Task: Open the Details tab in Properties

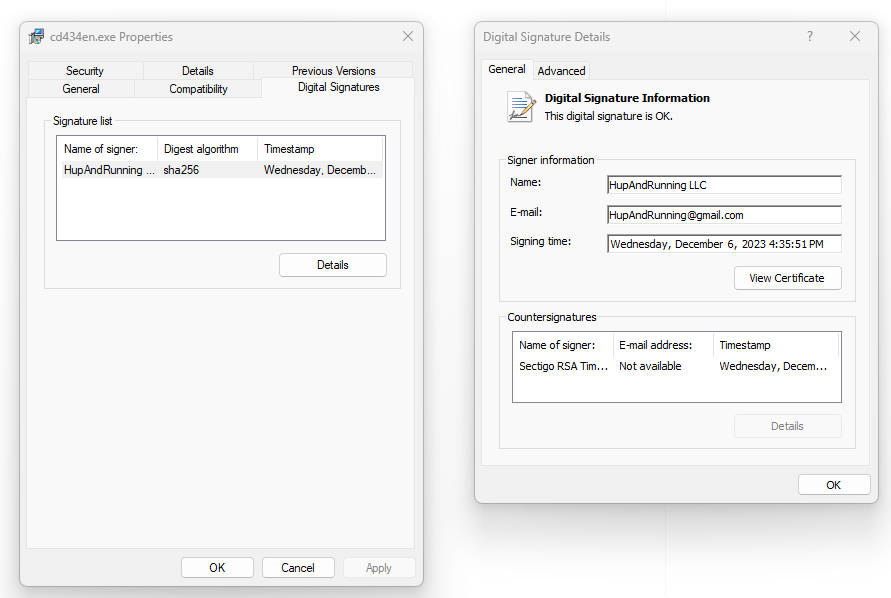Action: click(197, 71)
